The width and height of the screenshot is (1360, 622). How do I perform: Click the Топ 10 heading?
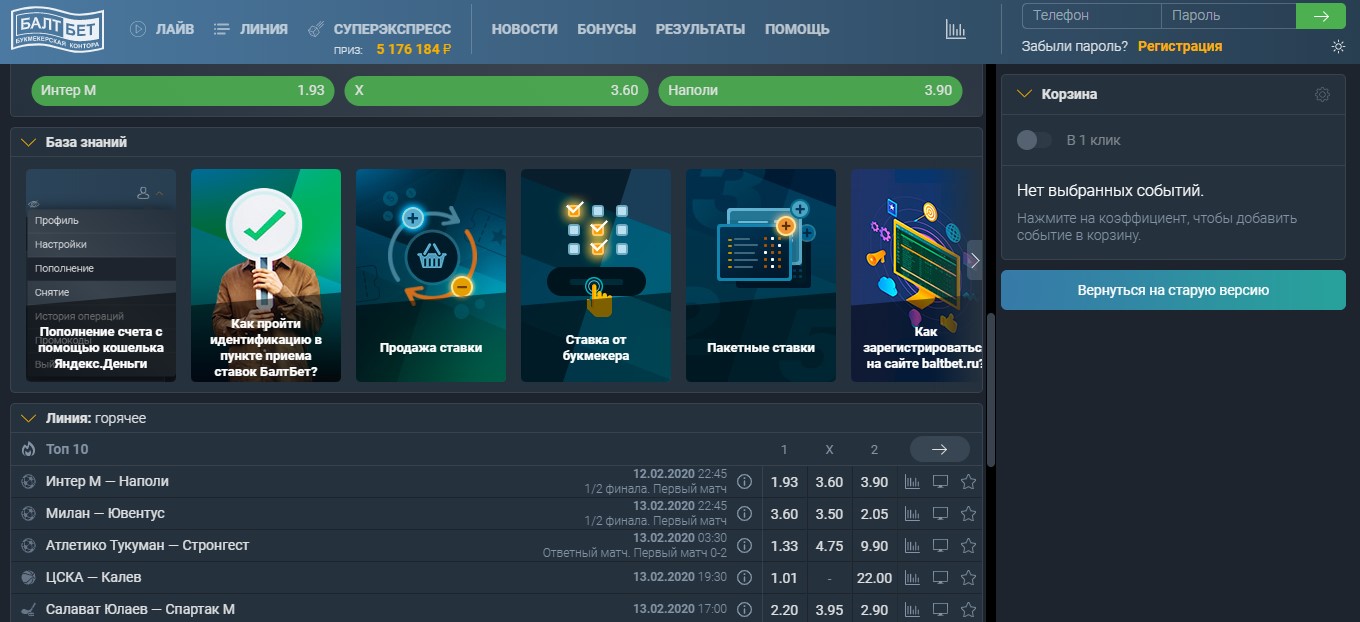pos(67,449)
